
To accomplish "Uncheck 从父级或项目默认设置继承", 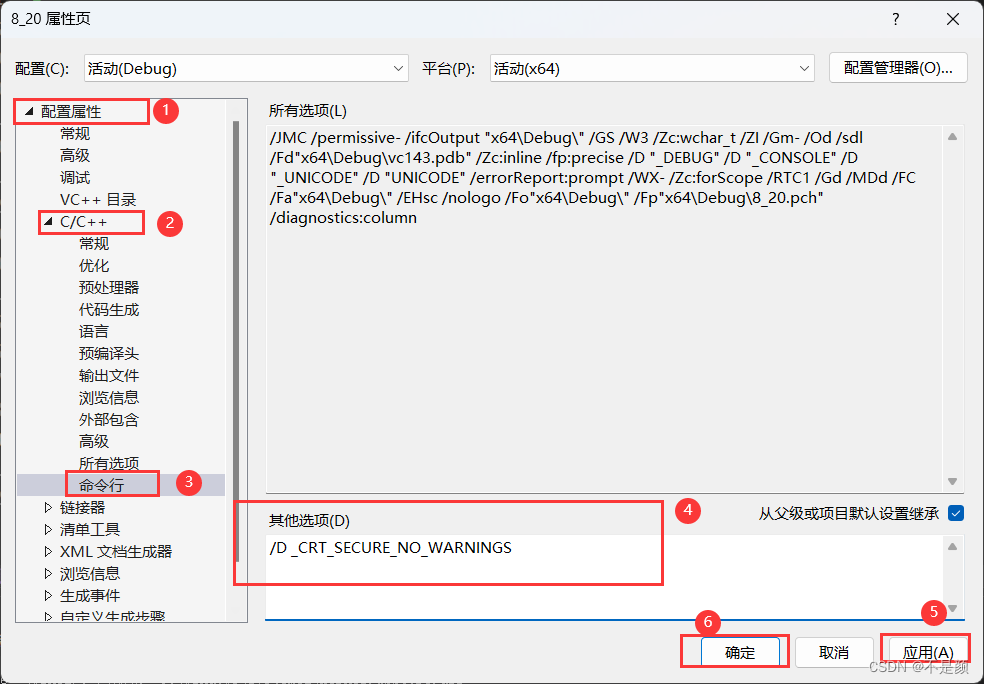I will pos(955,511).
